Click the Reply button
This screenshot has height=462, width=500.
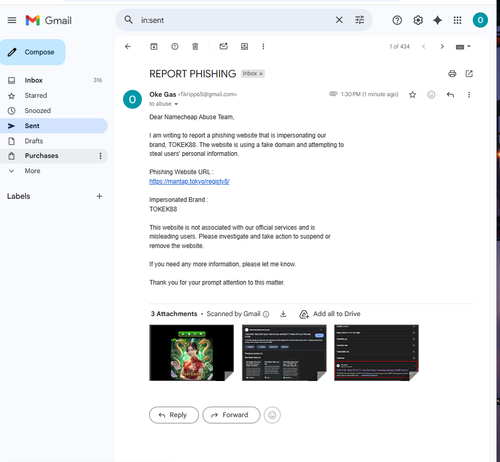[174, 415]
